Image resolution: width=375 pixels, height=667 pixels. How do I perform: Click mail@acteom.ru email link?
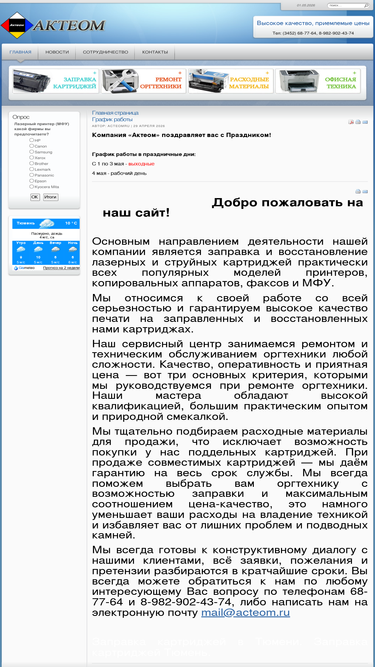(245, 613)
